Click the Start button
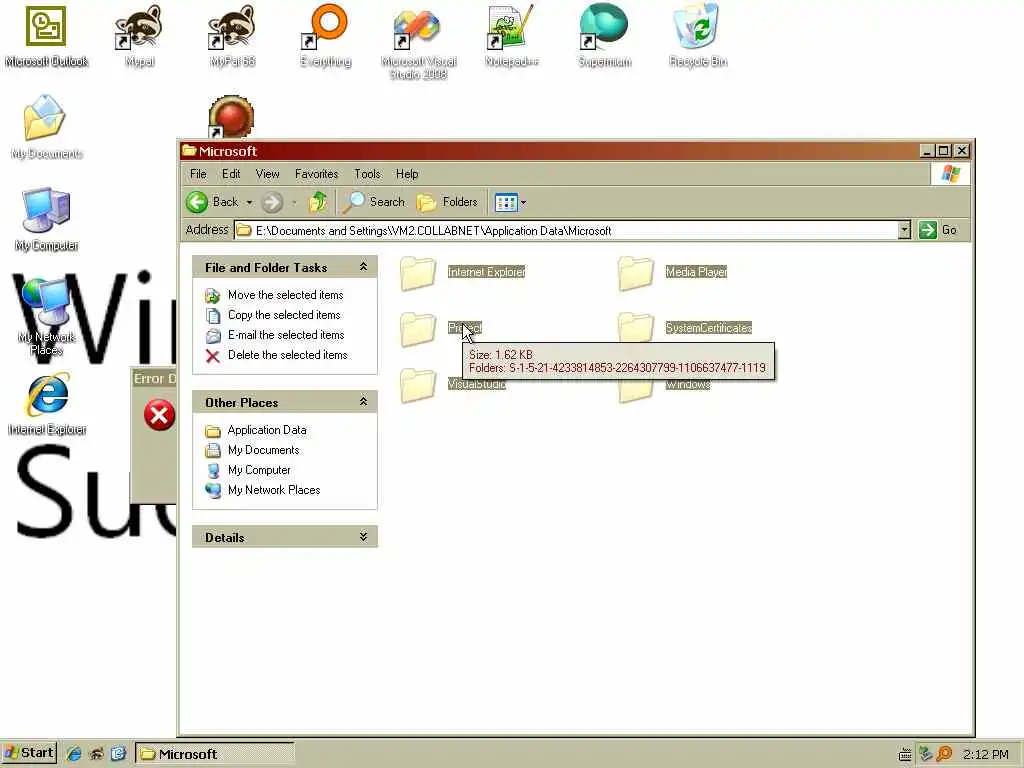This screenshot has width=1024, height=768. click(x=29, y=754)
